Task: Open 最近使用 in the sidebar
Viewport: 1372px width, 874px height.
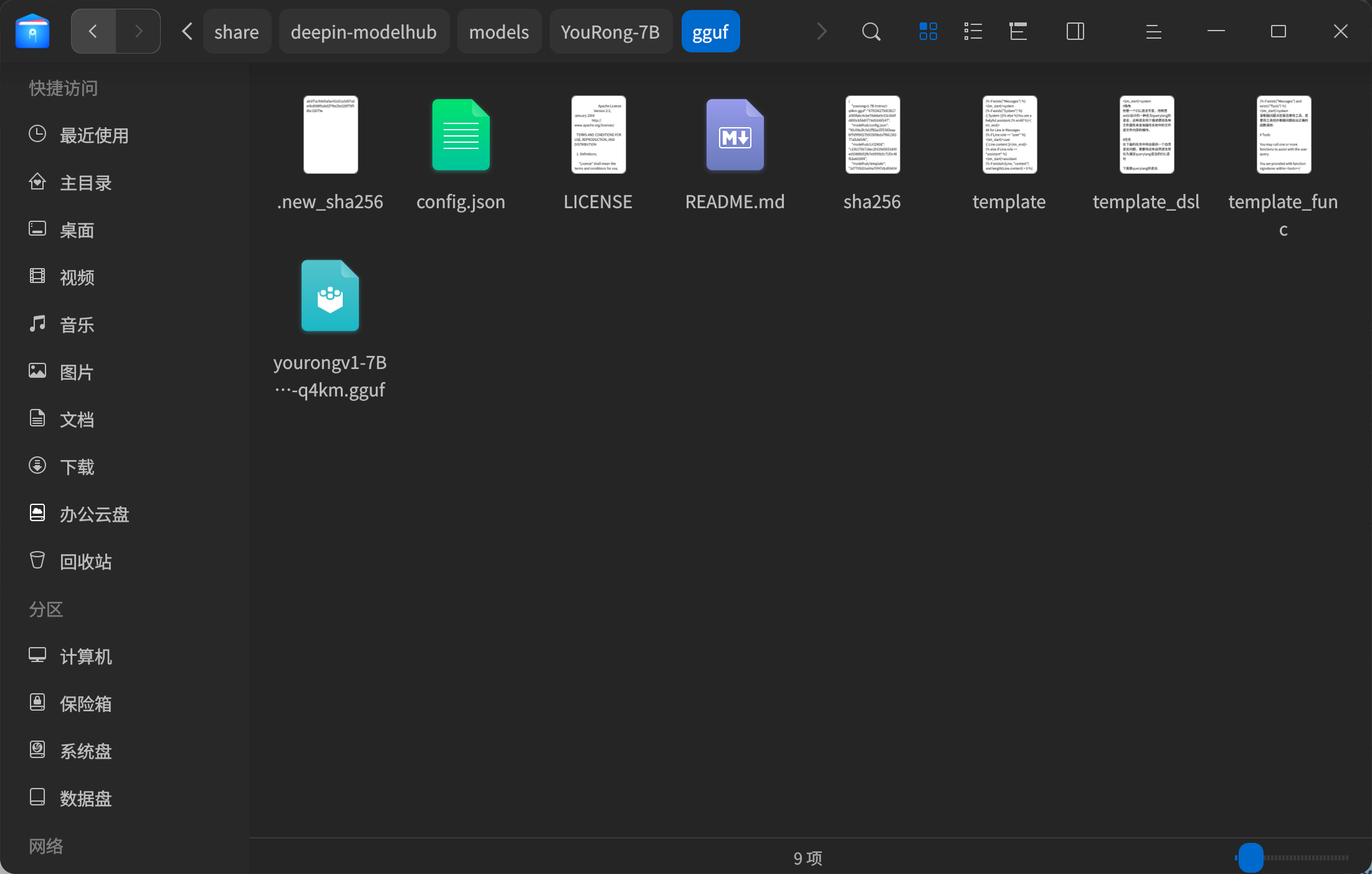Action: [125, 135]
